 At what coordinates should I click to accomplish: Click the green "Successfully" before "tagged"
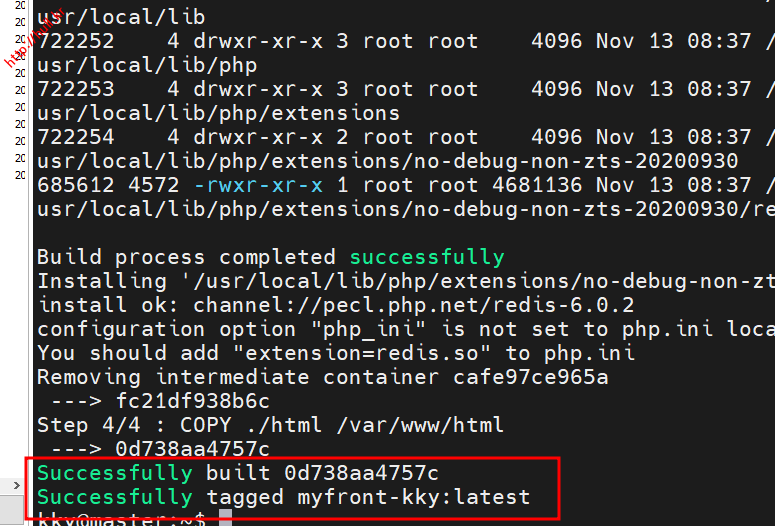click(114, 497)
